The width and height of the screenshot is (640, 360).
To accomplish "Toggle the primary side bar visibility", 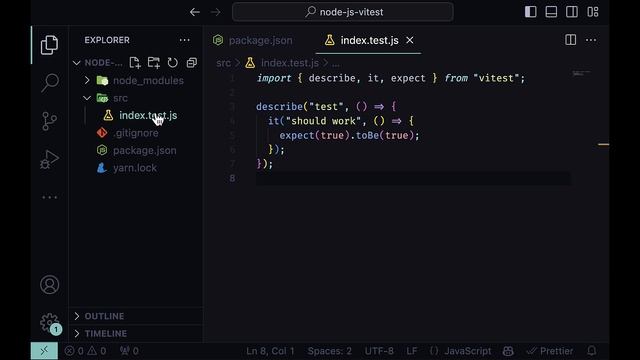I will click(x=531, y=12).
